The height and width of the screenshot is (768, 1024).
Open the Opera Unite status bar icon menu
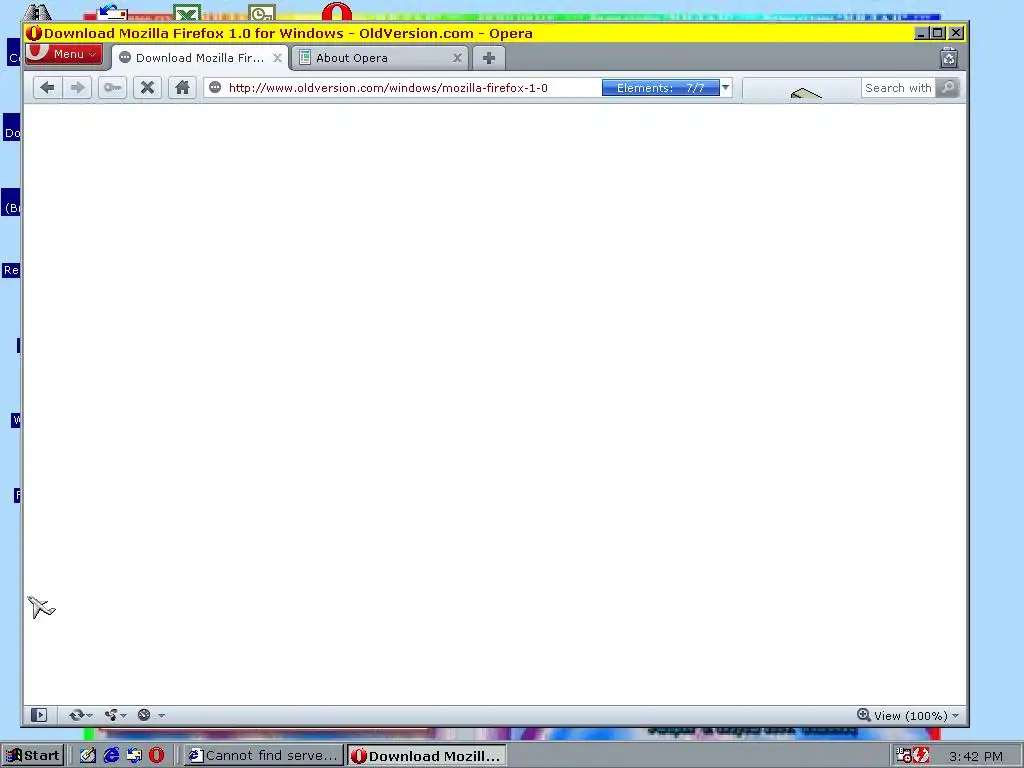(115, 715)
